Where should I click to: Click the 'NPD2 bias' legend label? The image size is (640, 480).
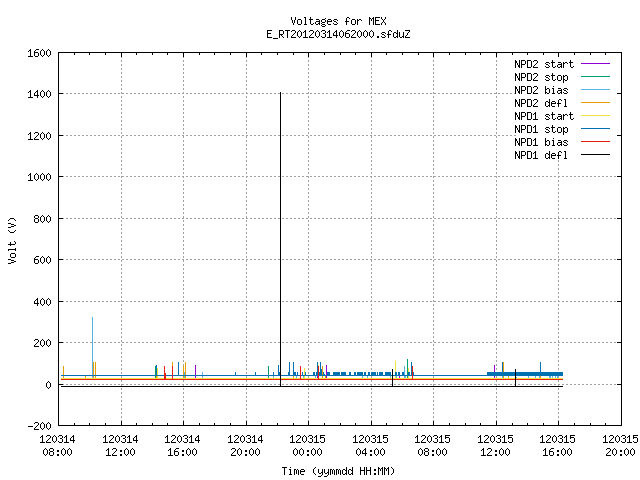click(541, 90)
